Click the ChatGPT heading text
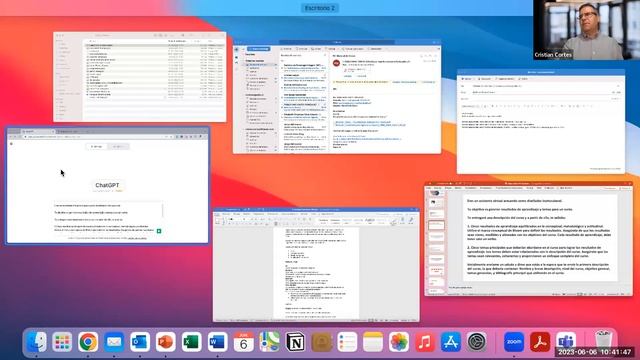 click(x=107, y=185)
